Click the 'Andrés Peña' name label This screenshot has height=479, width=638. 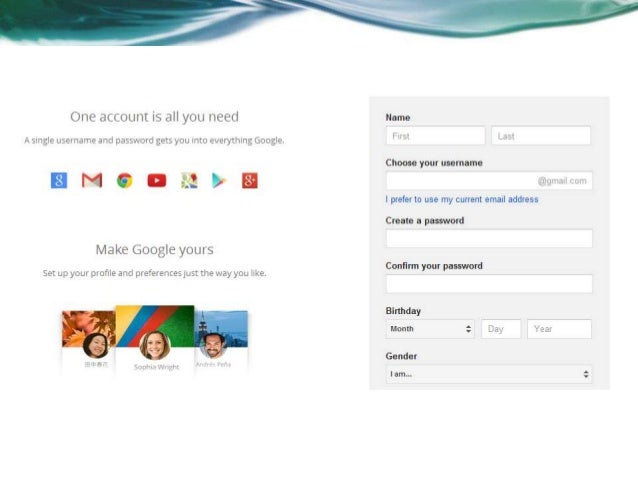[213, 364]
